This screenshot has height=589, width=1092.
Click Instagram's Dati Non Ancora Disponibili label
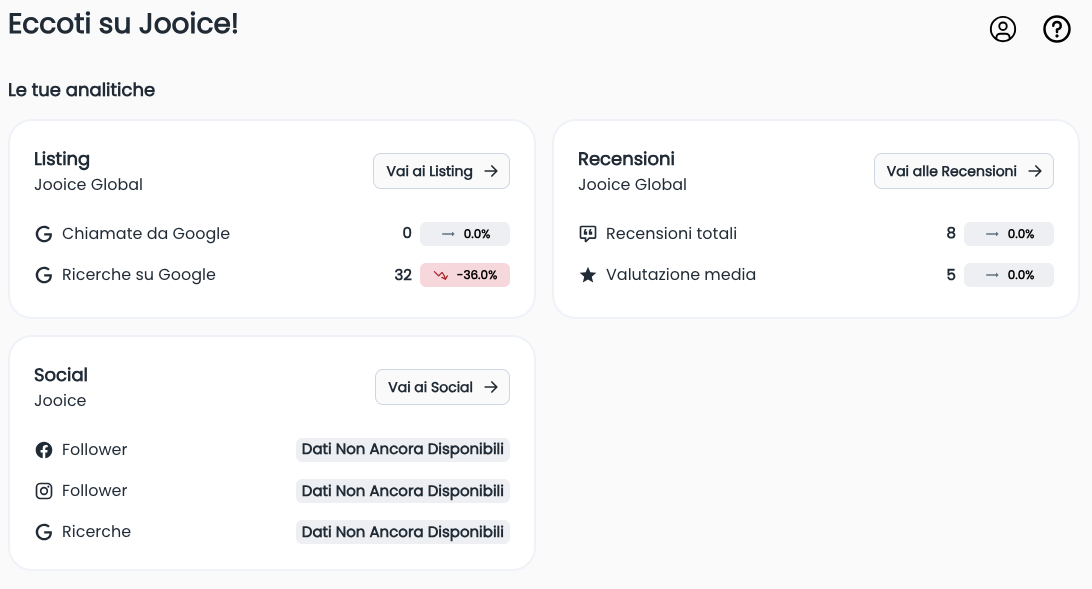402,491
